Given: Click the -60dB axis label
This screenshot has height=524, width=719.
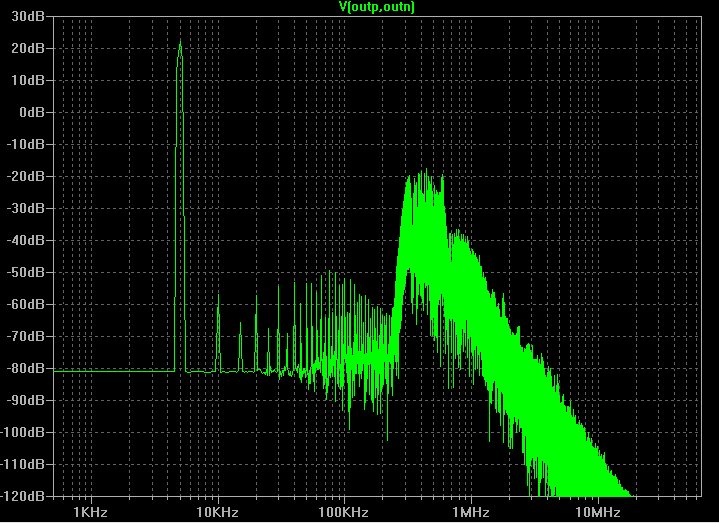Looking at the screenshot, I should (x=25, y=304).
